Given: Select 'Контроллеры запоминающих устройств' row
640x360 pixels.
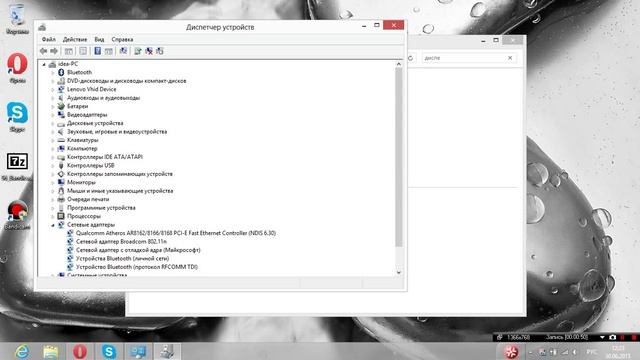Looking at the screenshot, I should [x=120, y=174].
